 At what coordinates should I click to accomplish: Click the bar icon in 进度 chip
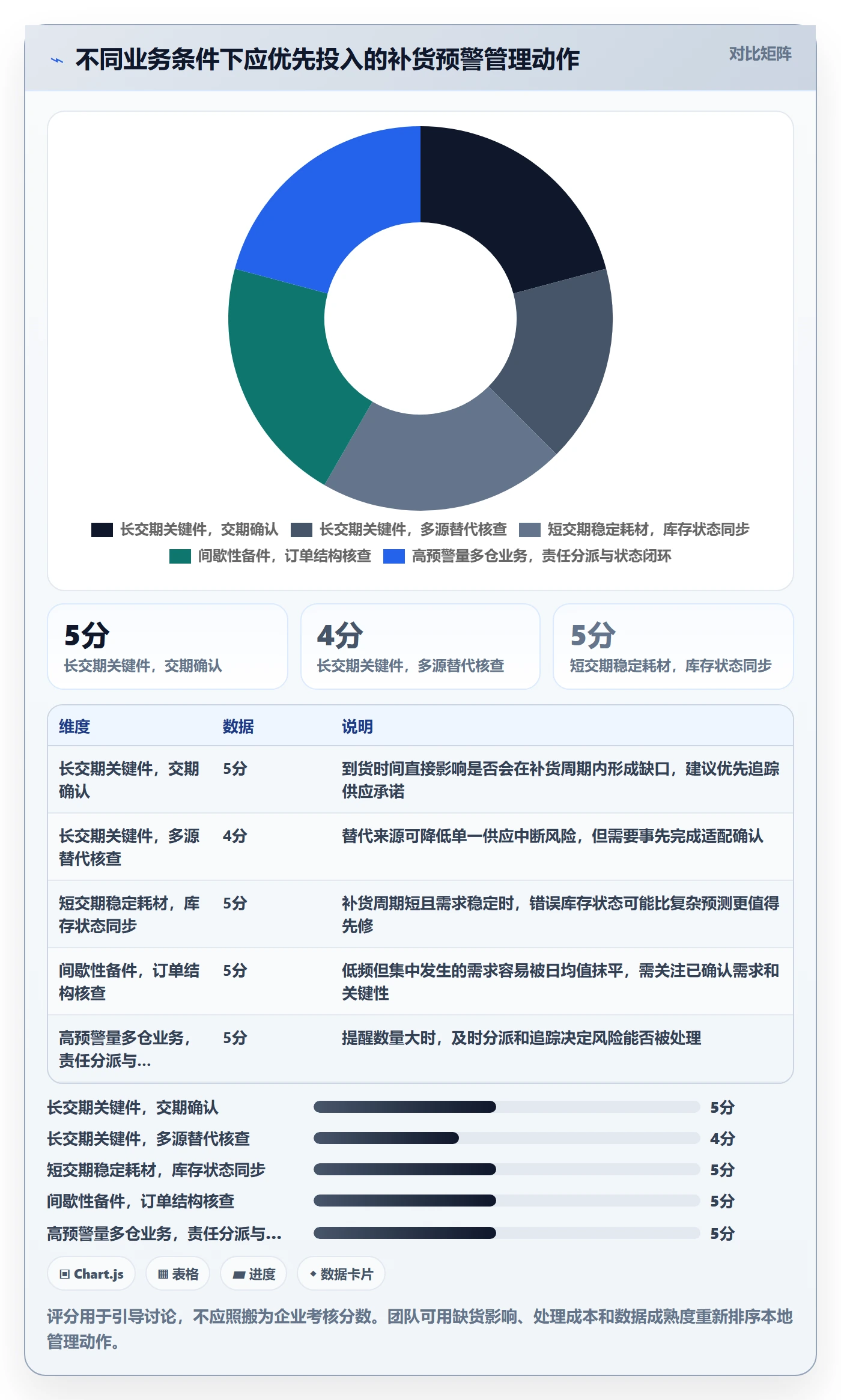[238, 1274]
